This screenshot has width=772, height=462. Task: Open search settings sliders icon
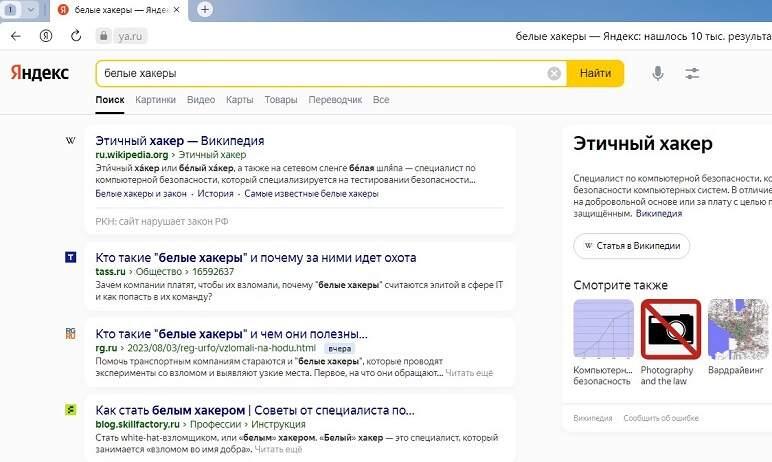click(x=692, y=73)
